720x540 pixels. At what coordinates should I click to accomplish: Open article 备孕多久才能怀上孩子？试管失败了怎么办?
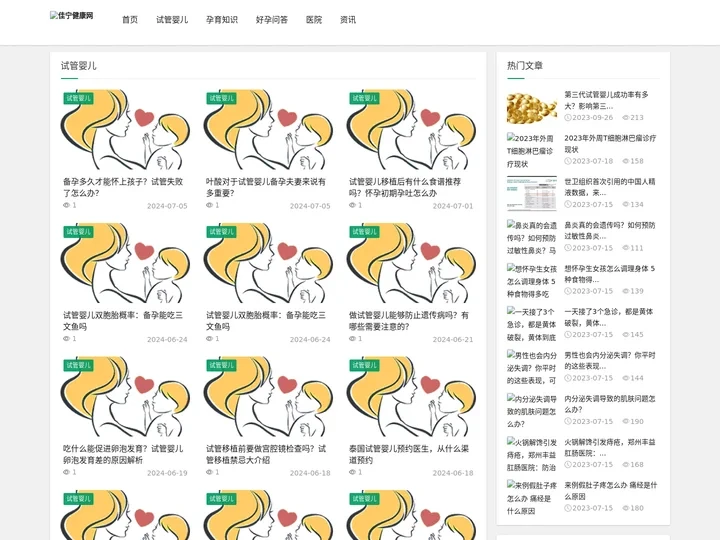(x=123, y=187)
